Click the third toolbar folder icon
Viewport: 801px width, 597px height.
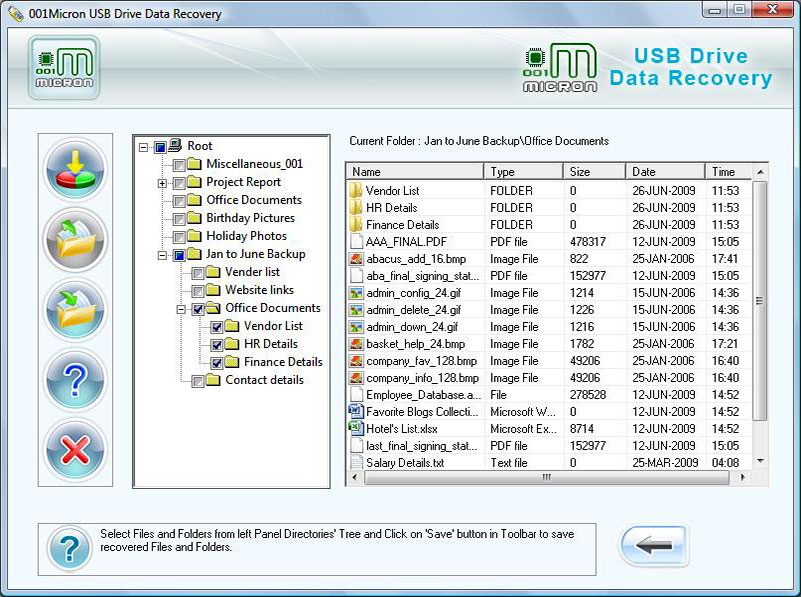[x=75, y=310]
